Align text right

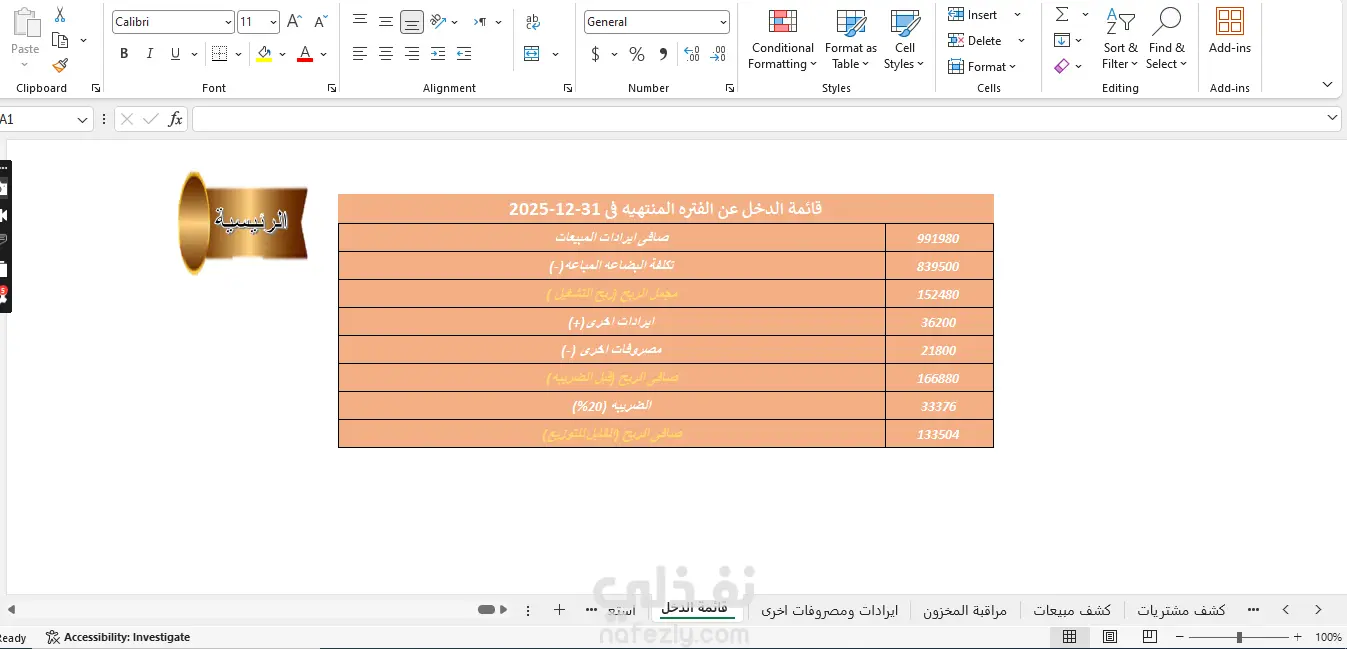[411, 54]
